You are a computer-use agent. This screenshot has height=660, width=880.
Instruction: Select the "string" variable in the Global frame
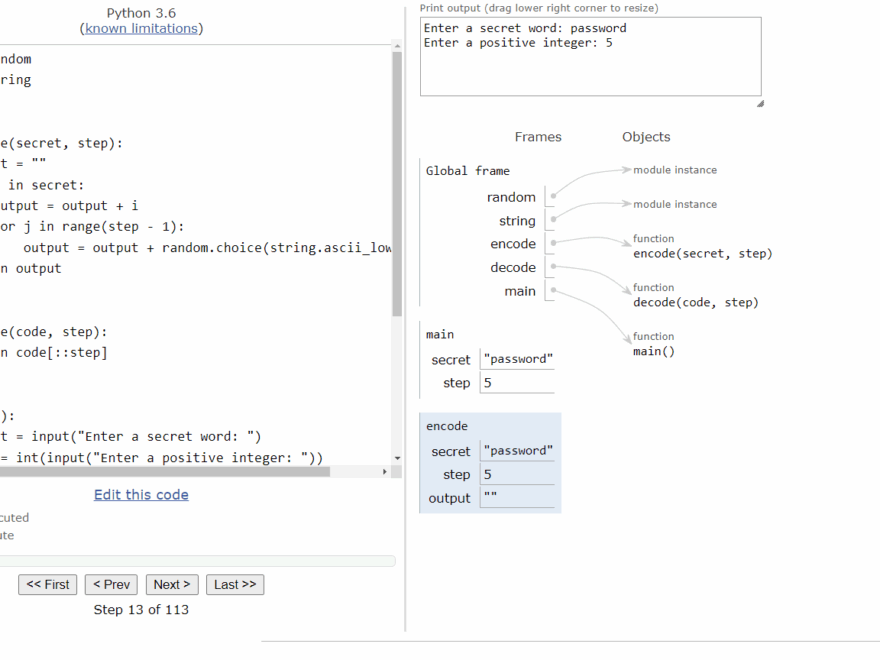pos(519,221)
